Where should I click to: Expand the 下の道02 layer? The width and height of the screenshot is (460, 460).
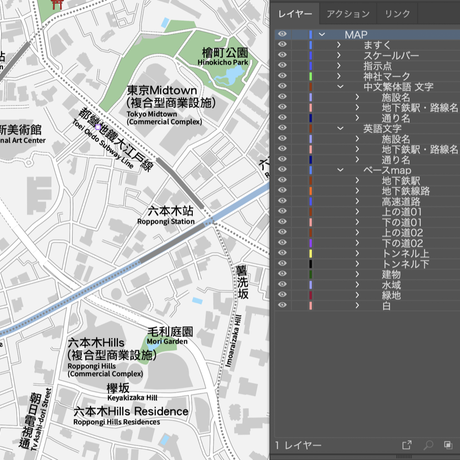click(357, 243)
